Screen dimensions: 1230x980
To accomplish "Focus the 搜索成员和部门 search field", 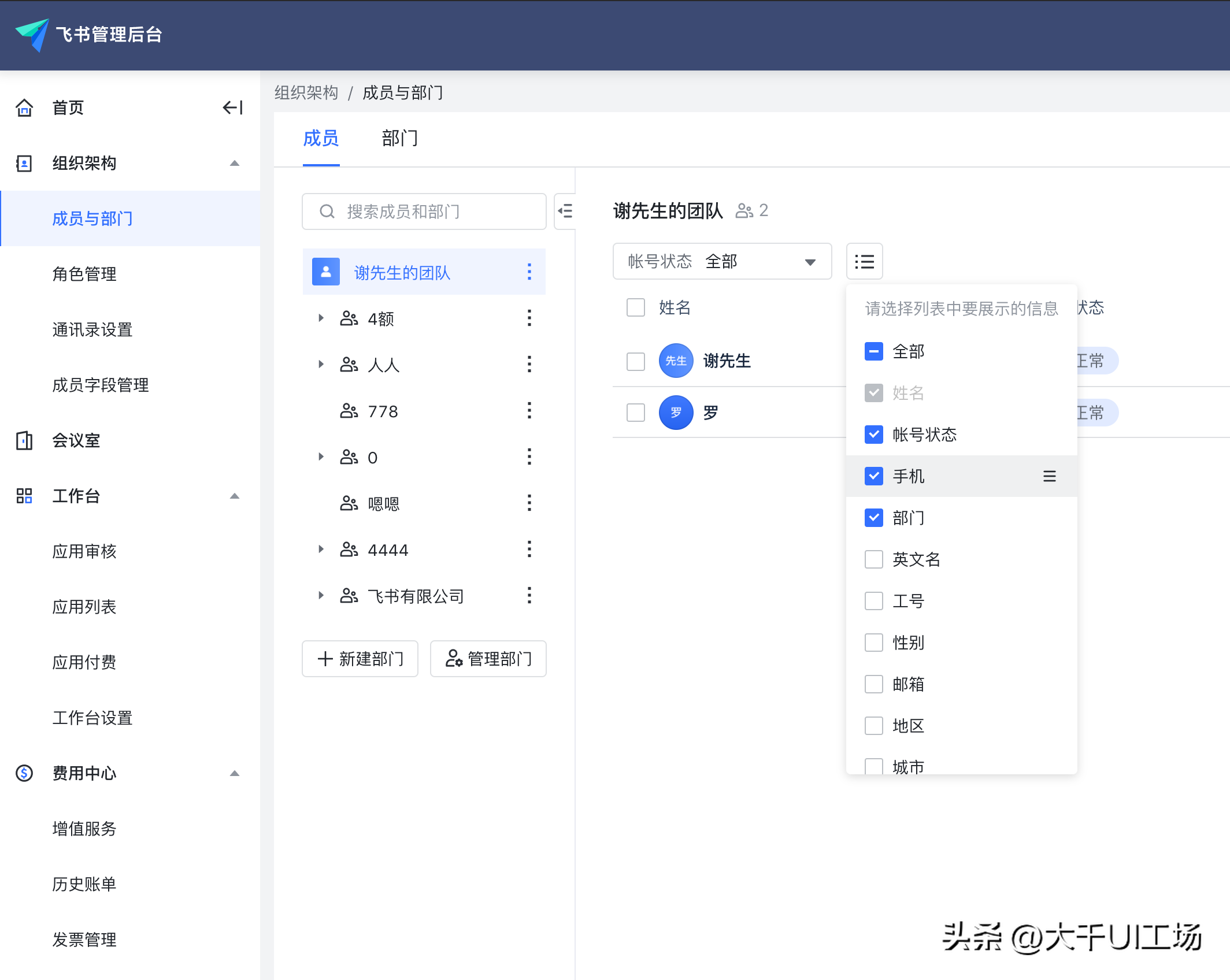I will click(424, 212).
